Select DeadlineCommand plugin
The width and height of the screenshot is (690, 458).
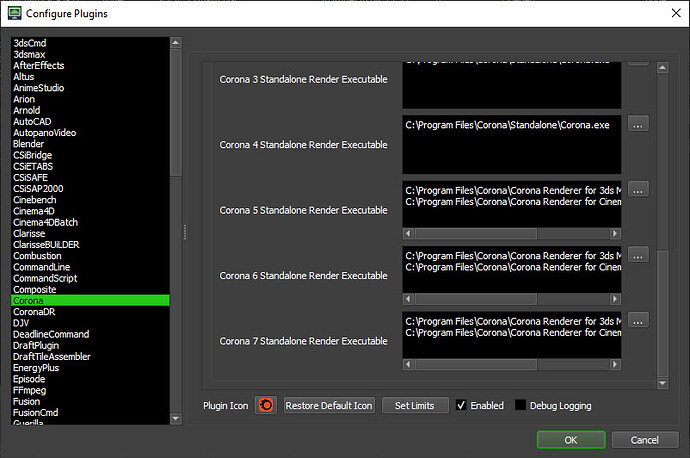click(x=90, y=334)
